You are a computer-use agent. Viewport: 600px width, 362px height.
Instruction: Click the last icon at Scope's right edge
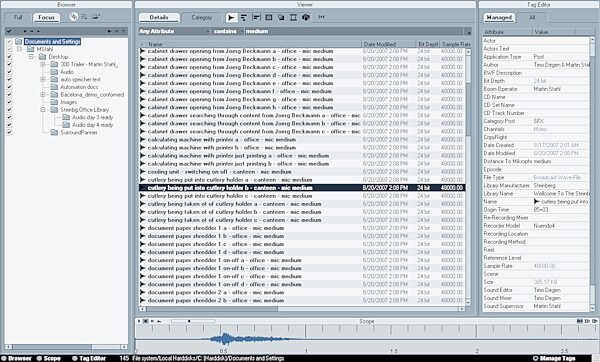coord(594,321)
